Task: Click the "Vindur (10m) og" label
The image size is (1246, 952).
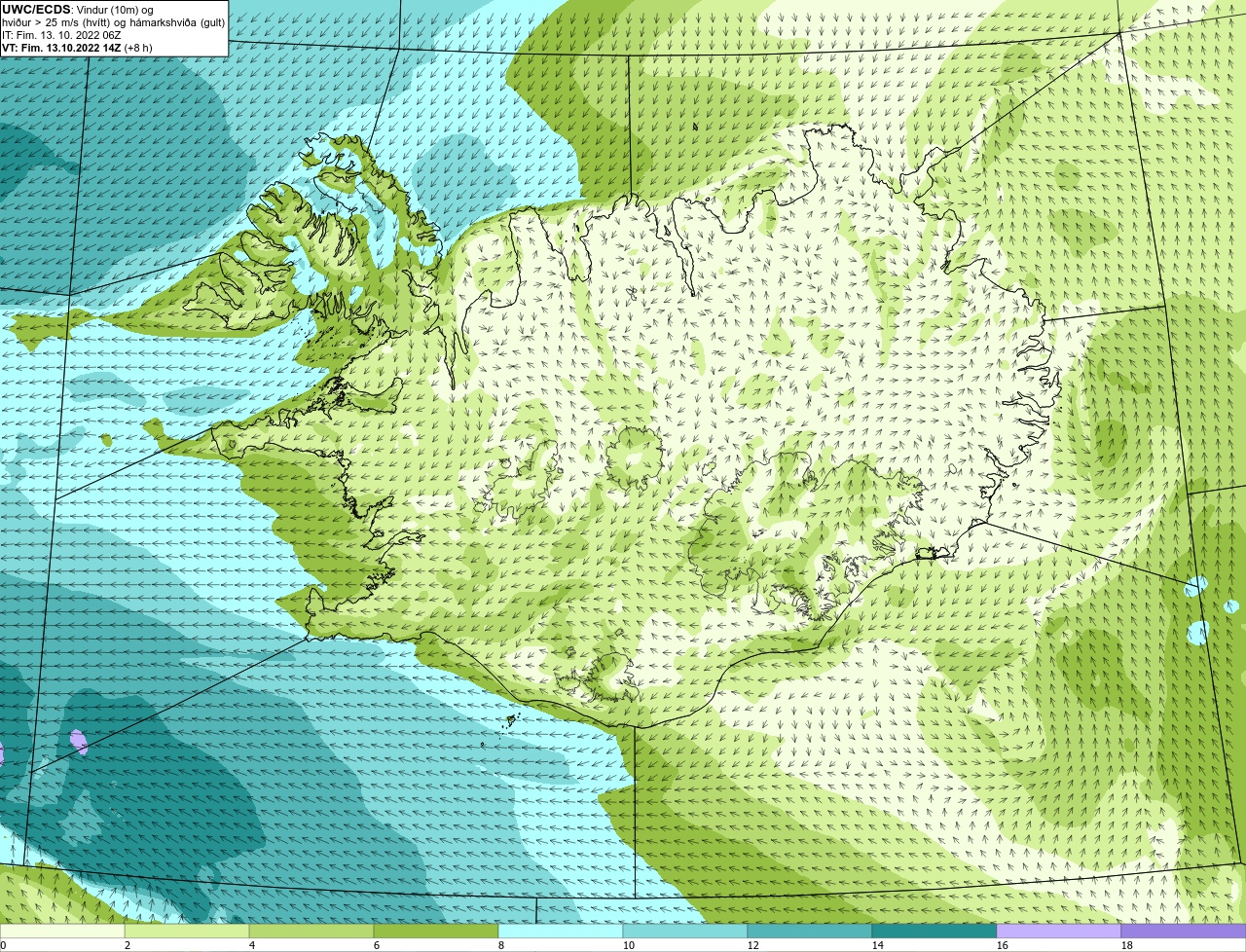Action: point(113,10)
